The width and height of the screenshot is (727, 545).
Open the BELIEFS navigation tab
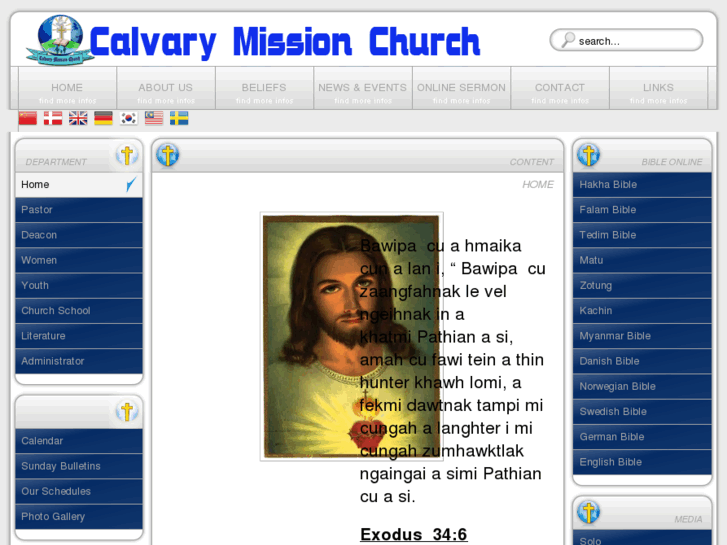pyautogui.click(x=264, y=88)
